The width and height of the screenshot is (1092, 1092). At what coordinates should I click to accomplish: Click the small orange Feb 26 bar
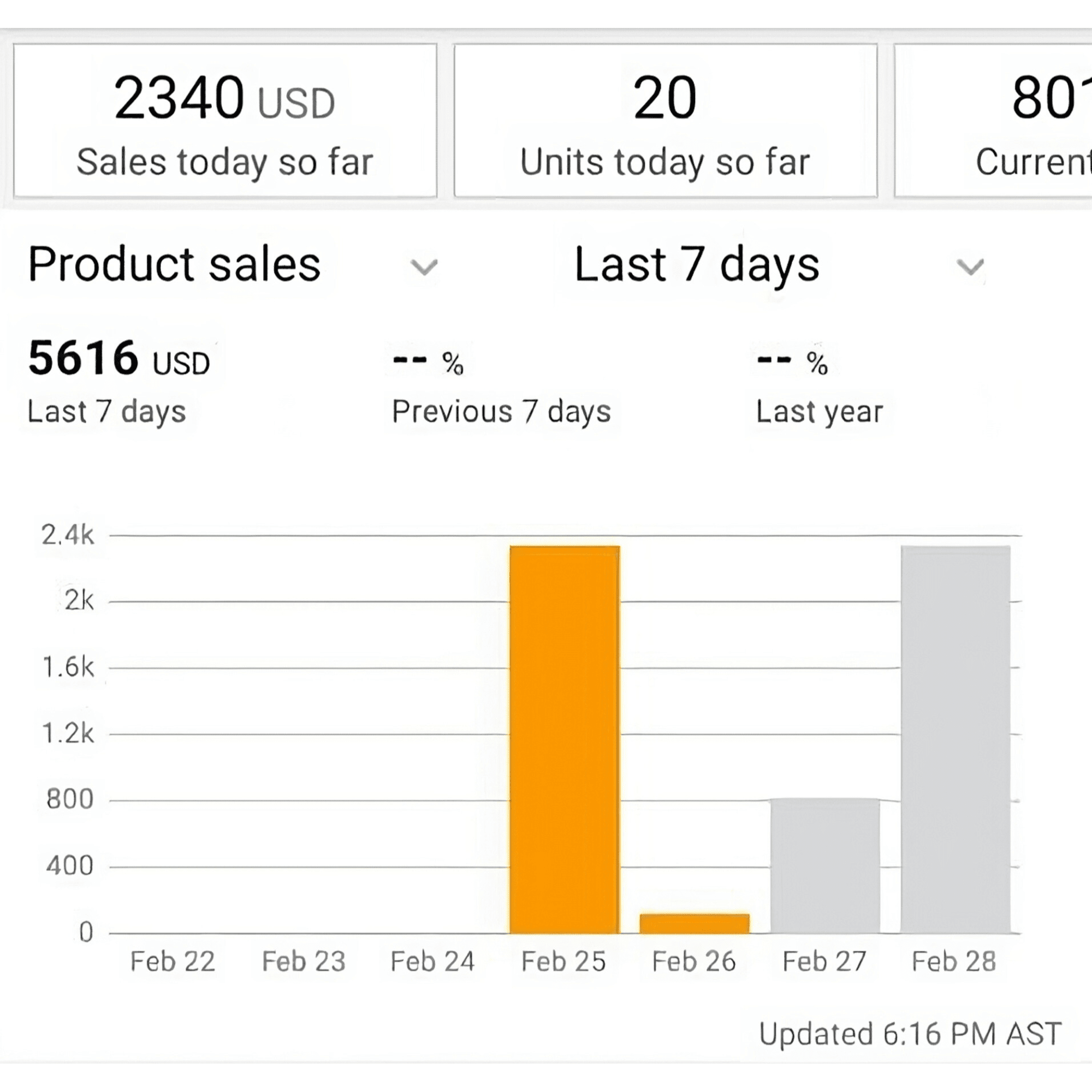pyautogui.click(x=694, y=923)
